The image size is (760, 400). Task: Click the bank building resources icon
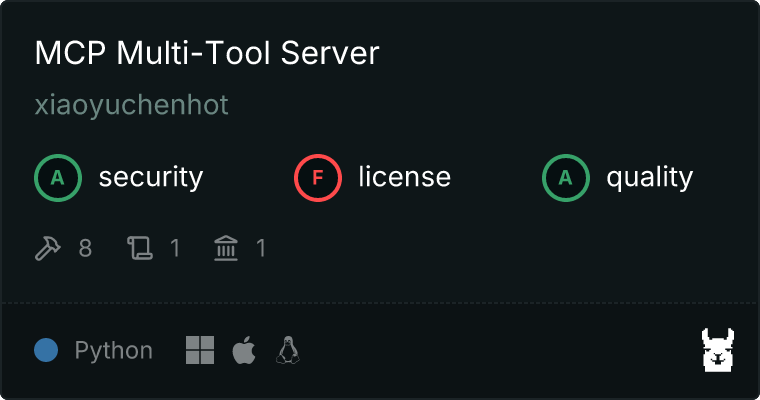coord(226,247)
